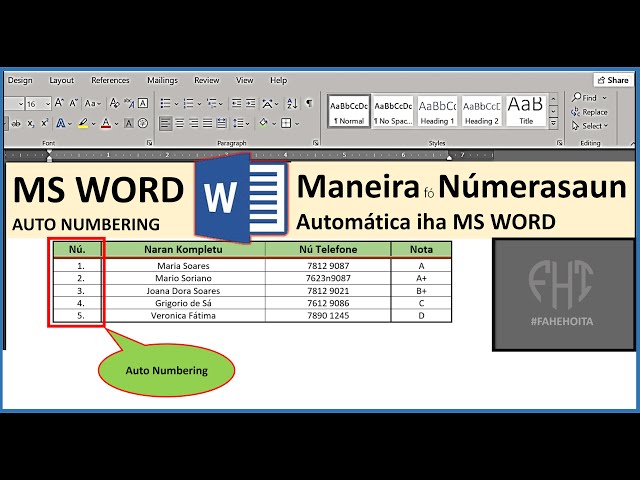
Task: Open the Help tab
Action: pyautogui.click(x=278, y=80)
